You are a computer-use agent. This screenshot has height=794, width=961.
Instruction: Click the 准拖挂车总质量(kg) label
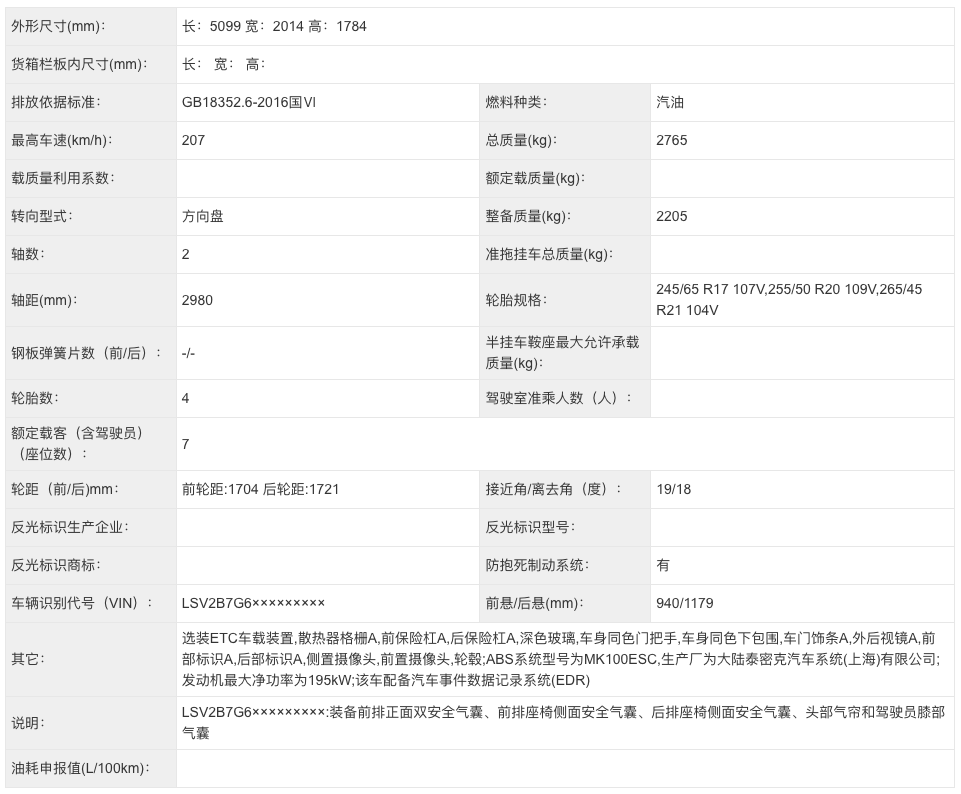[549, 254]
